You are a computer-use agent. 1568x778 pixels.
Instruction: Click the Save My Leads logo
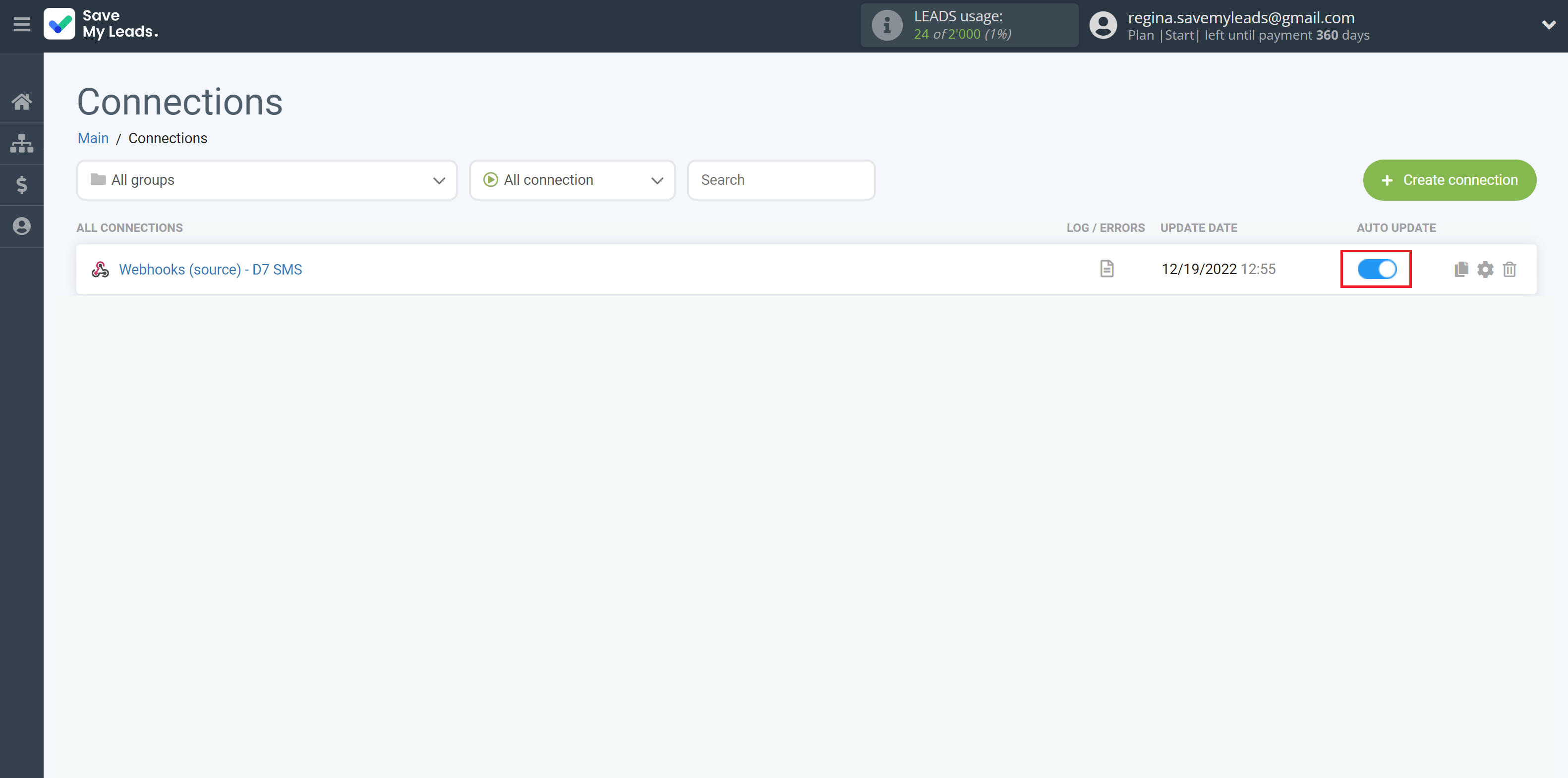click(x=101, y=24)
